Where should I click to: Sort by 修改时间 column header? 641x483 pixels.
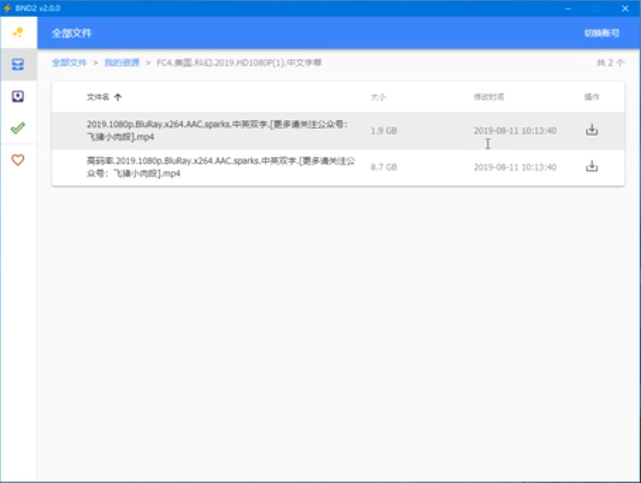pos(489,97)
